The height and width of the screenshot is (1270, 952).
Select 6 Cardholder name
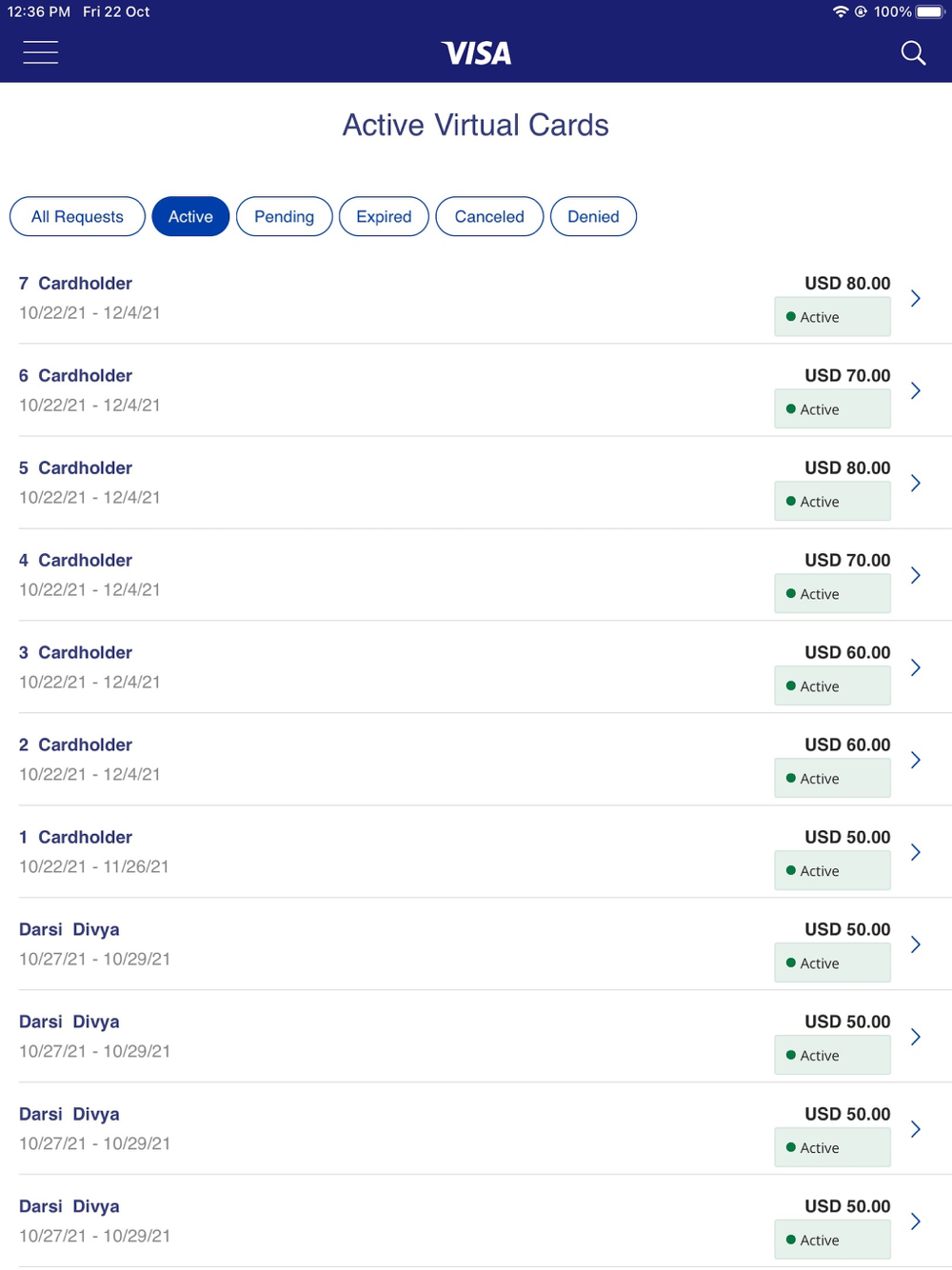(x=75, y=375)
